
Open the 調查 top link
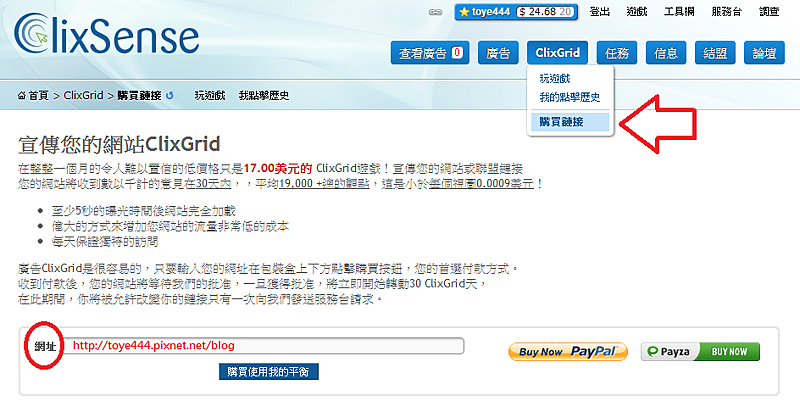point(769,12)
